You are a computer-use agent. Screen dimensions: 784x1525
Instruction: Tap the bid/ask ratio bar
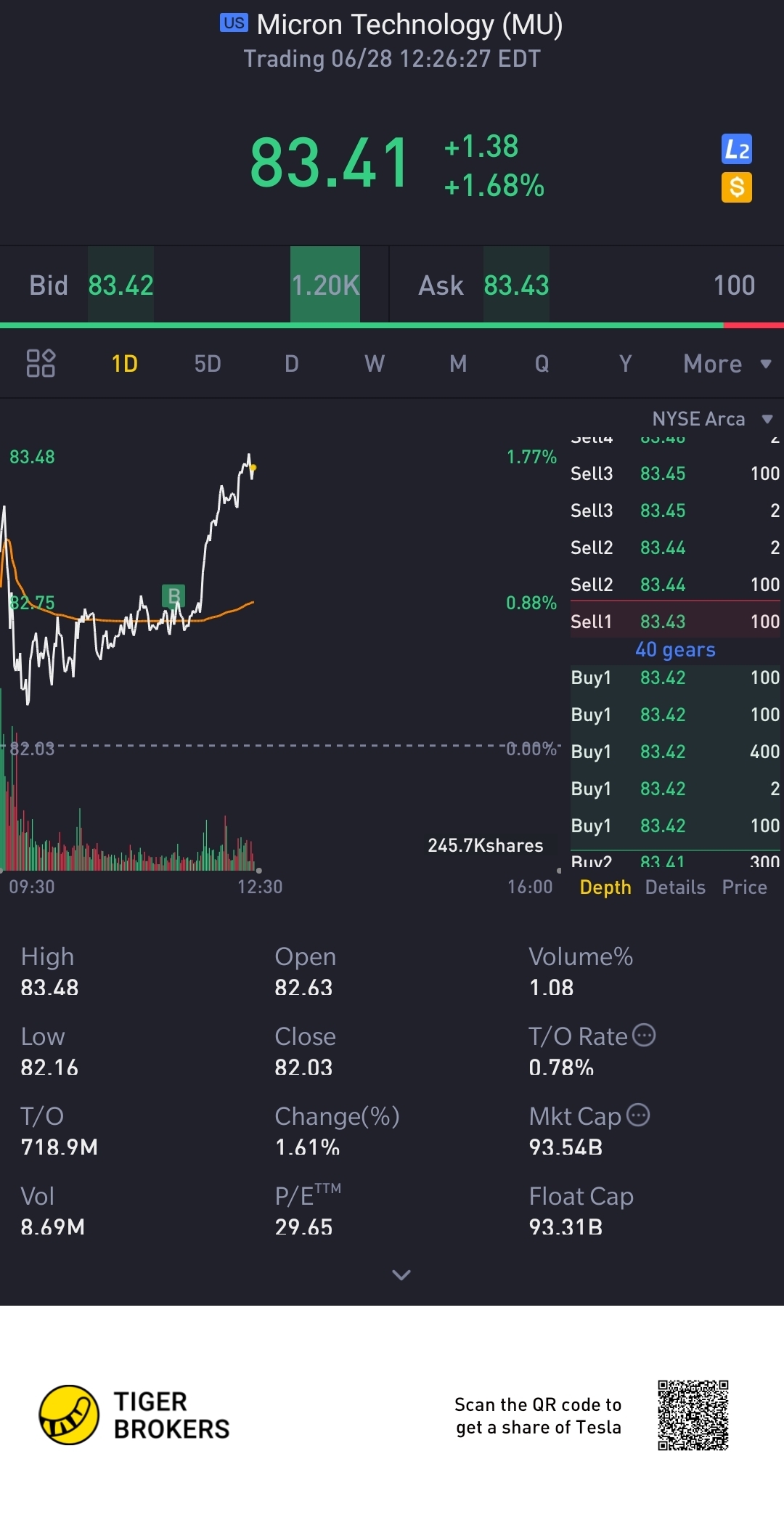[392, 325]
